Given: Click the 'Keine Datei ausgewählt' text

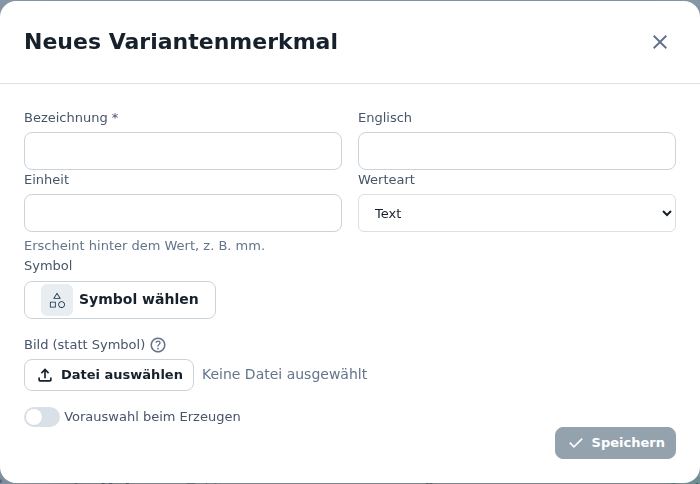Looking at the screenshot, I should (x=284, y=374).
